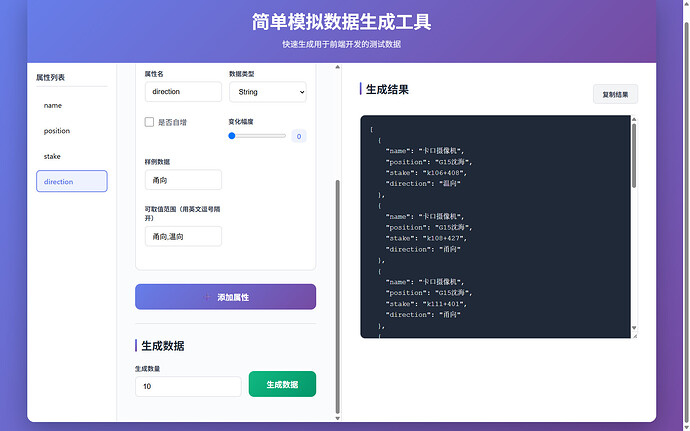The width and height of the screenshot is (690, 431).
Task: Select the stake attribute in the list
Action: click(x=72, y=156)
